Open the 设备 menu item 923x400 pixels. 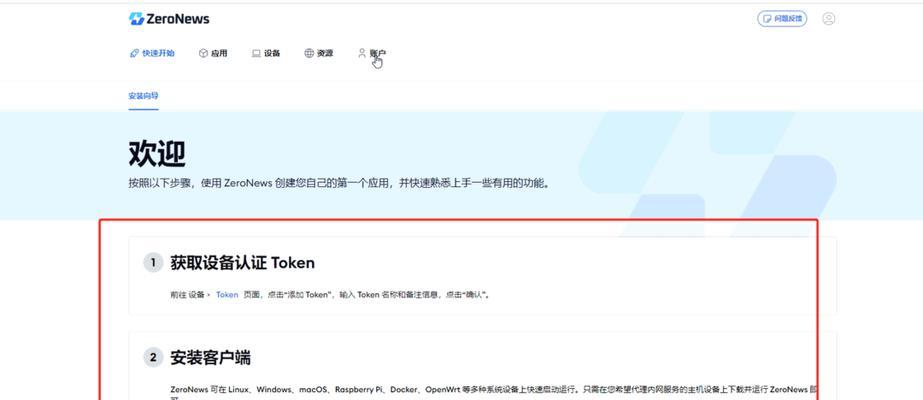(265, 53)
